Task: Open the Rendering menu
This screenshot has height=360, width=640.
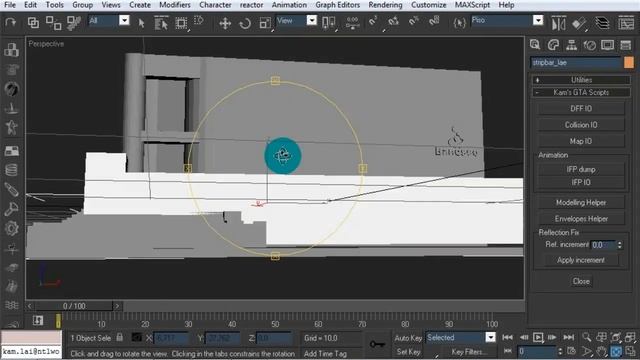Action: point(385,5)
